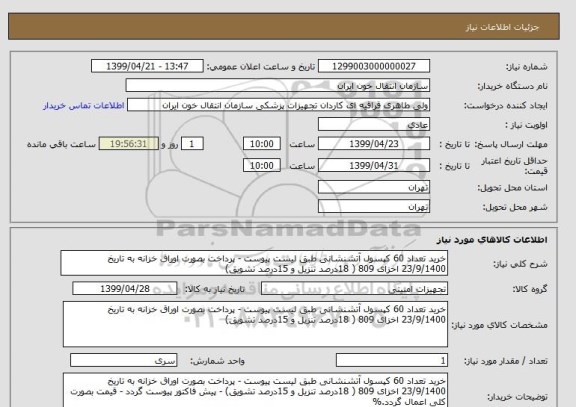Click the response deadline date 1399/04/23
Image resolution: width=576 pixels, height=407 pixels.
[374, 144]
